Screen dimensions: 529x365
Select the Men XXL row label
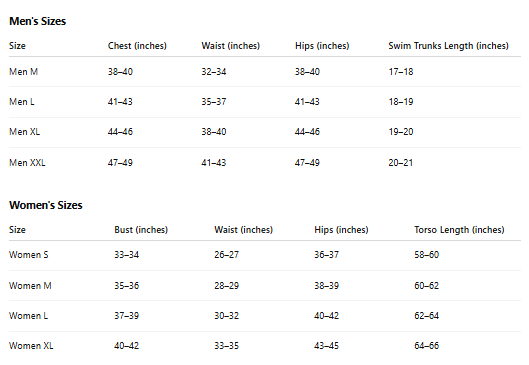click(27, 163)
